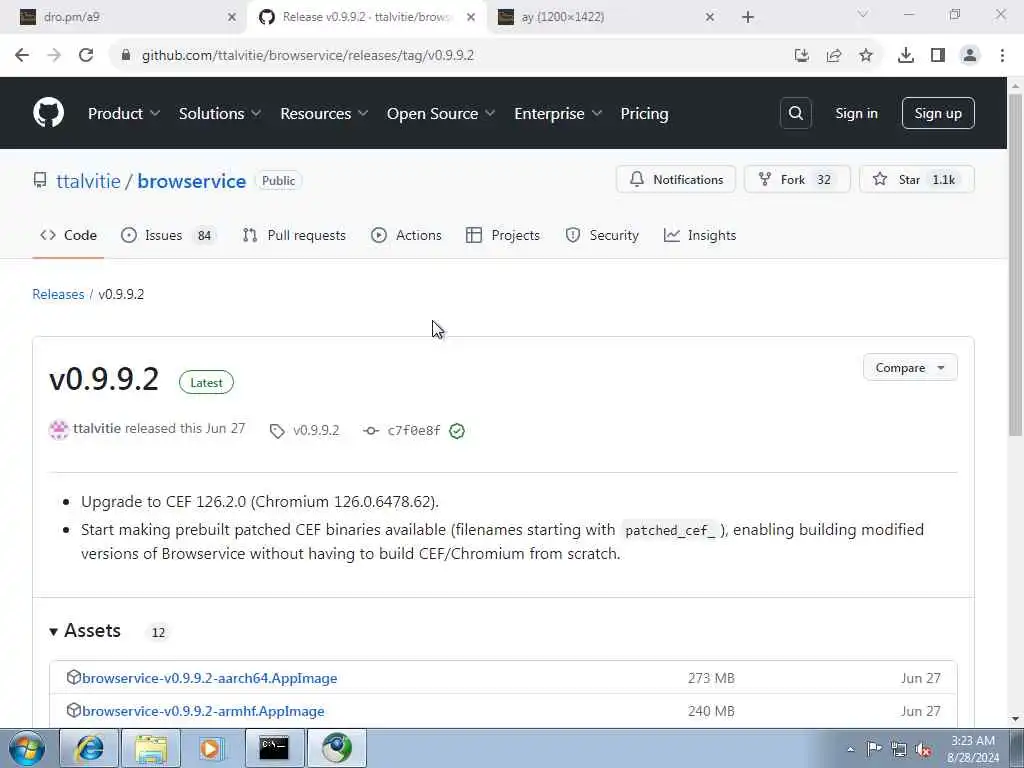
Task: Open Internet Explorer from the taskbar
Action: coord(89,748)
